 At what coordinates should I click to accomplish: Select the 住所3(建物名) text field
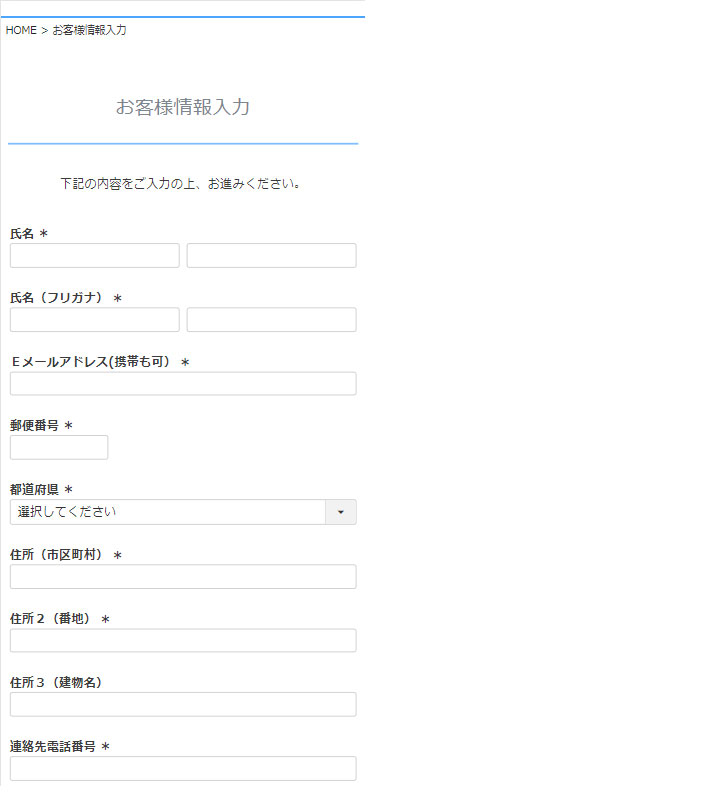tap(183, 705)
